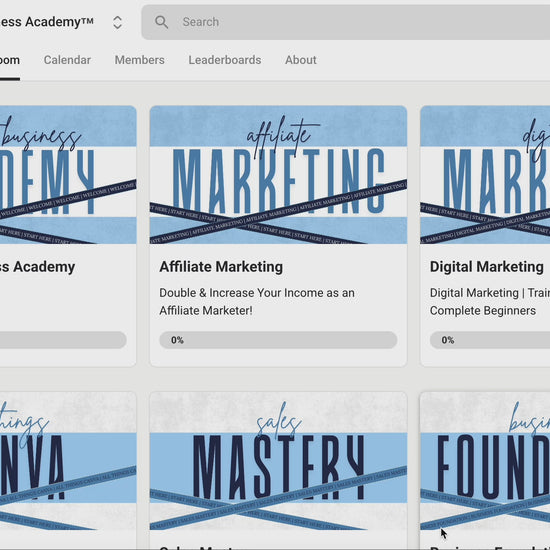
Task: Open the Business Academy course thumbnail
Action: [x=68, y=175]
